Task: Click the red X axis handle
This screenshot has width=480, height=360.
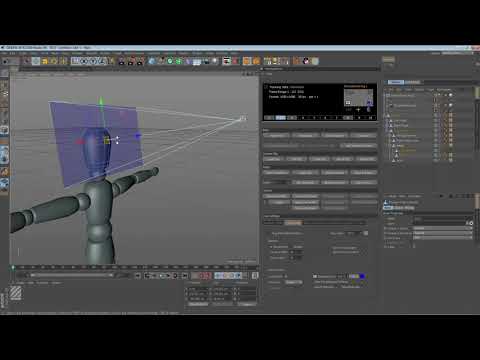Action: 80,142
